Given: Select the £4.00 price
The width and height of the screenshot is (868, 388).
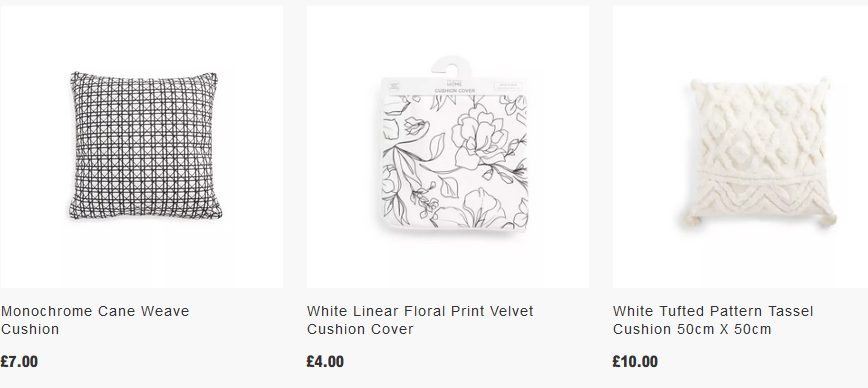Looking at the screenshot, I should [325, 362].
